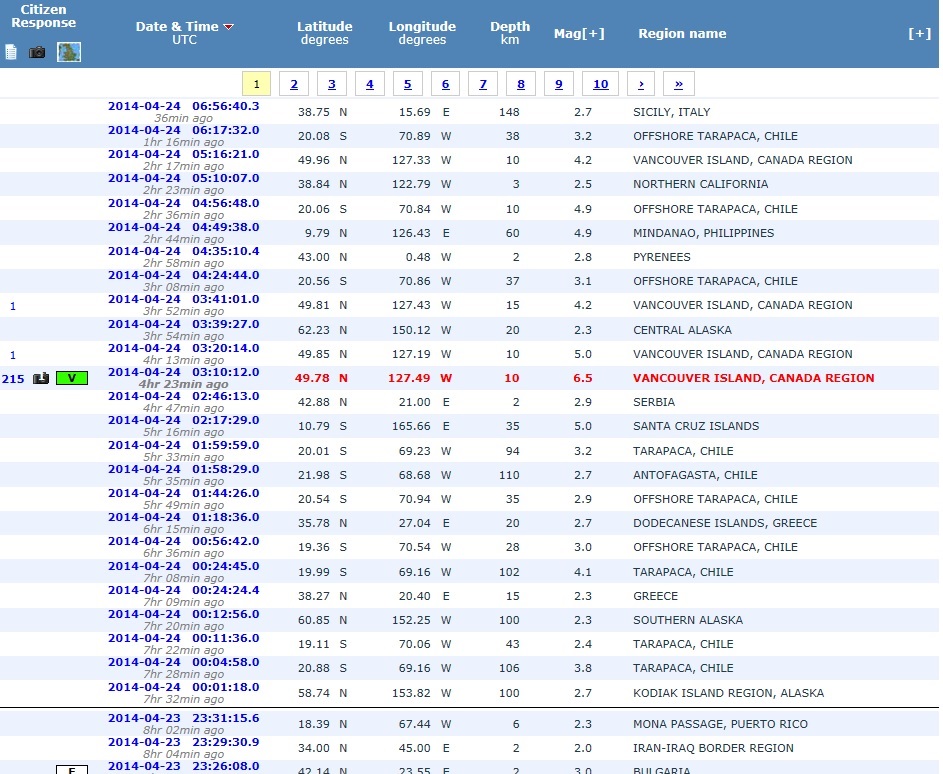This screenshot has height=774, width=943.
Task: Click next page single arrow button
Action: pos(641,84)
